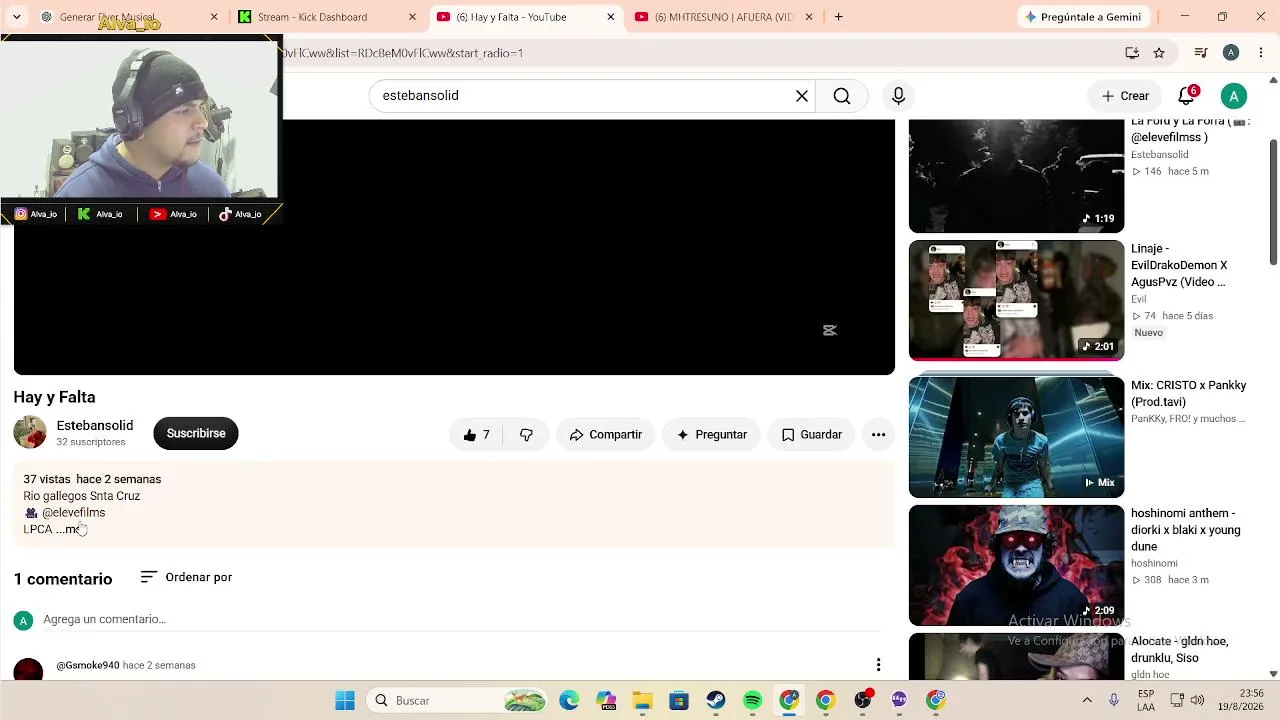Viewport: 1280px width, 720px height.
Task: Click the Estebansolid channel avatar
Action: [x=30, y=433]
